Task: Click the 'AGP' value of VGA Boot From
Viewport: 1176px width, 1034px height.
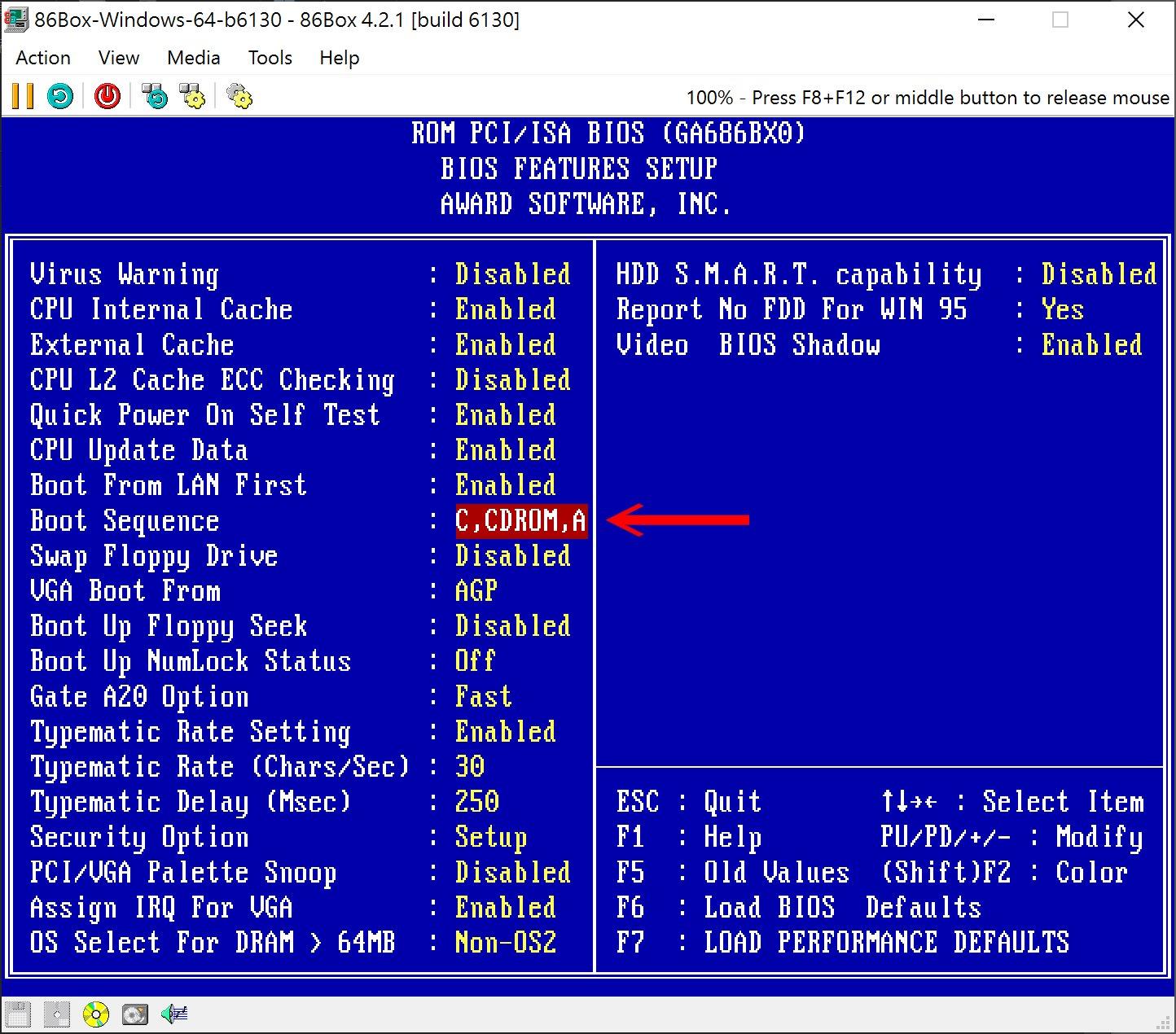Action: click(x=476, y=590)
